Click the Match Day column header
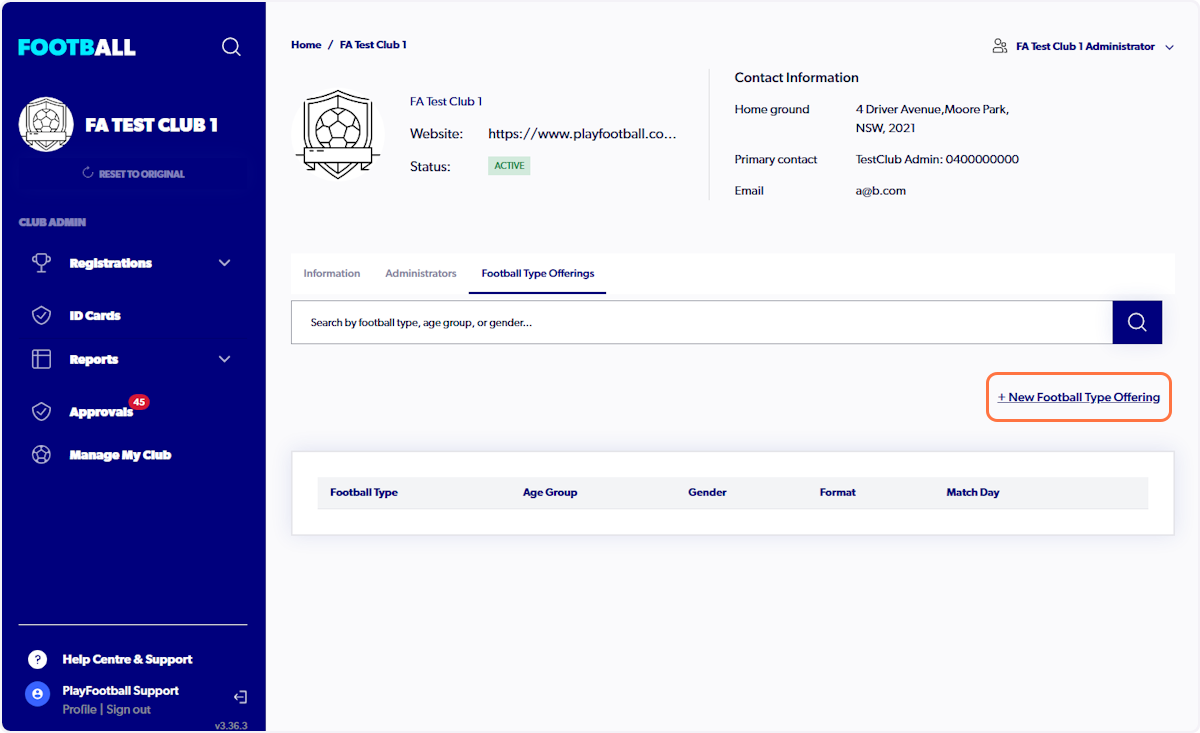1200x733 pixels. tap(973, 492)
